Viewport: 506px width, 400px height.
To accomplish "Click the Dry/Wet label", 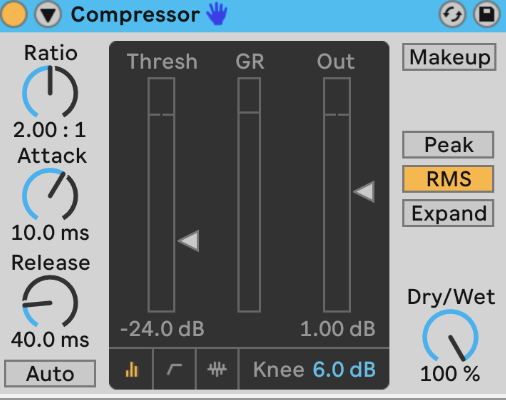I will click(x=451, y=297).
